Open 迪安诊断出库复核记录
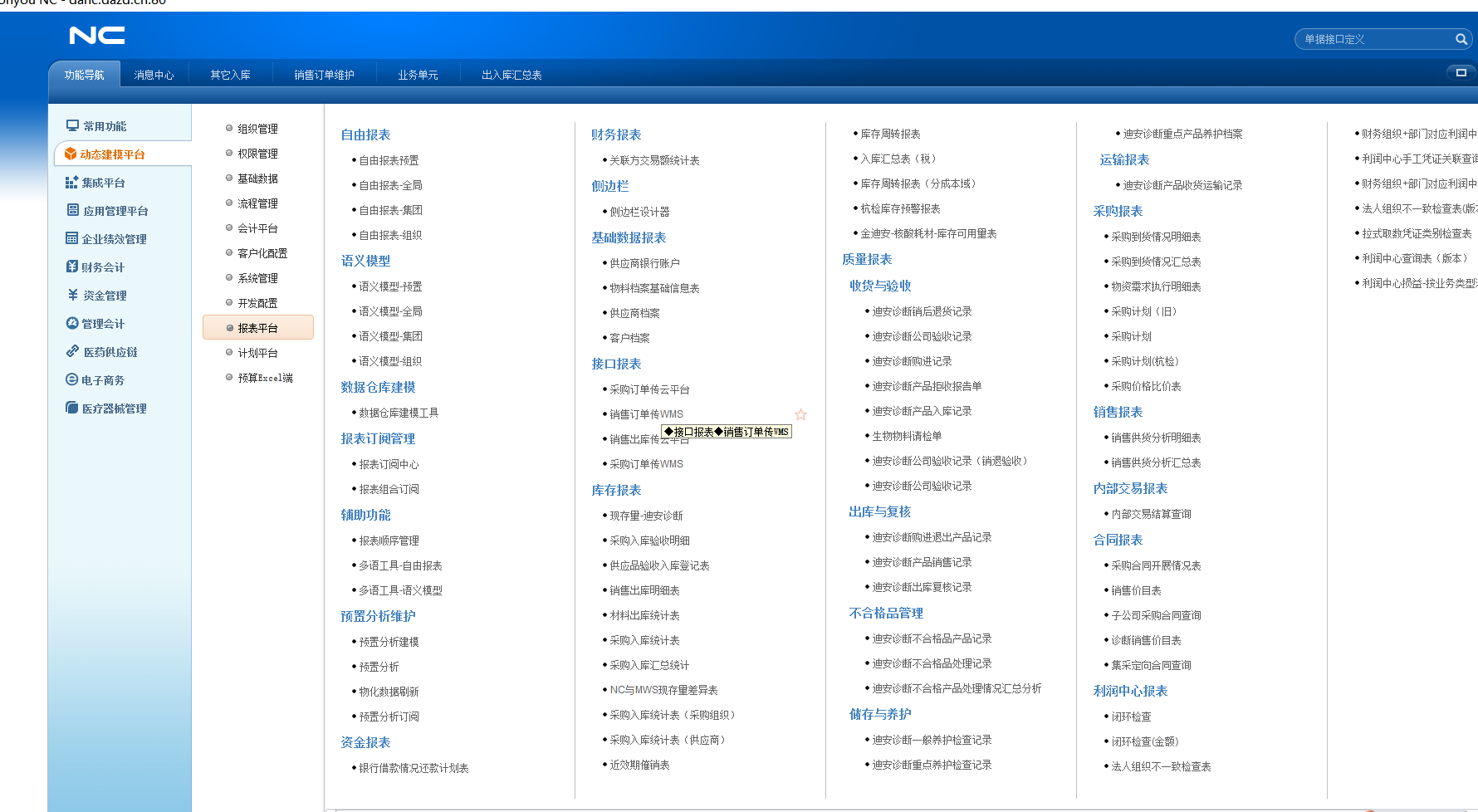1478x812 pixels. 922,587
